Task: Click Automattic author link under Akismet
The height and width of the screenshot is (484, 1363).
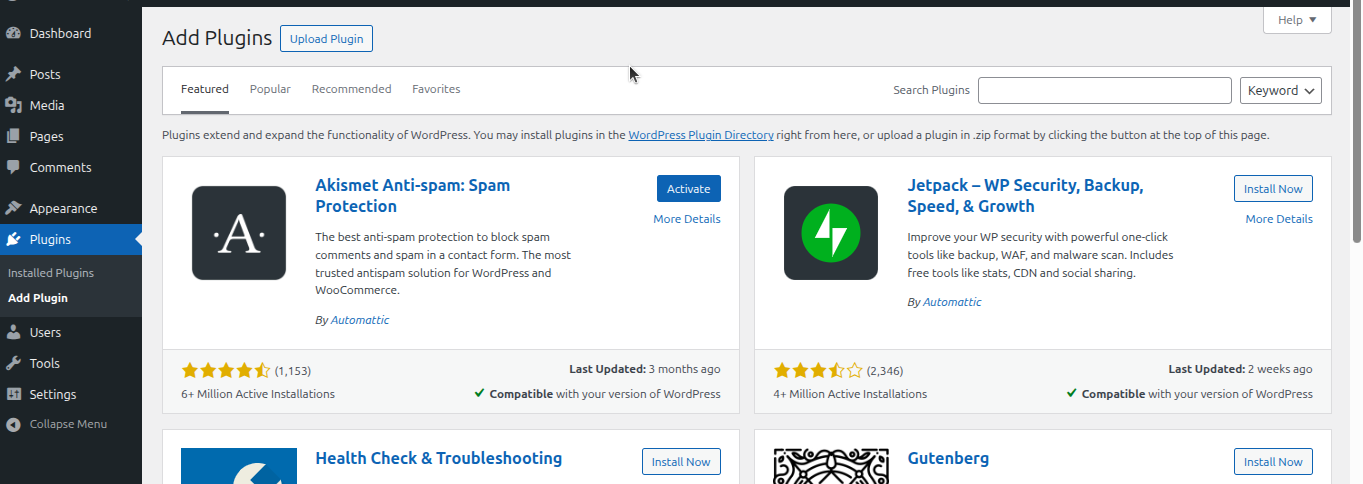Action: tap(360, 320)
